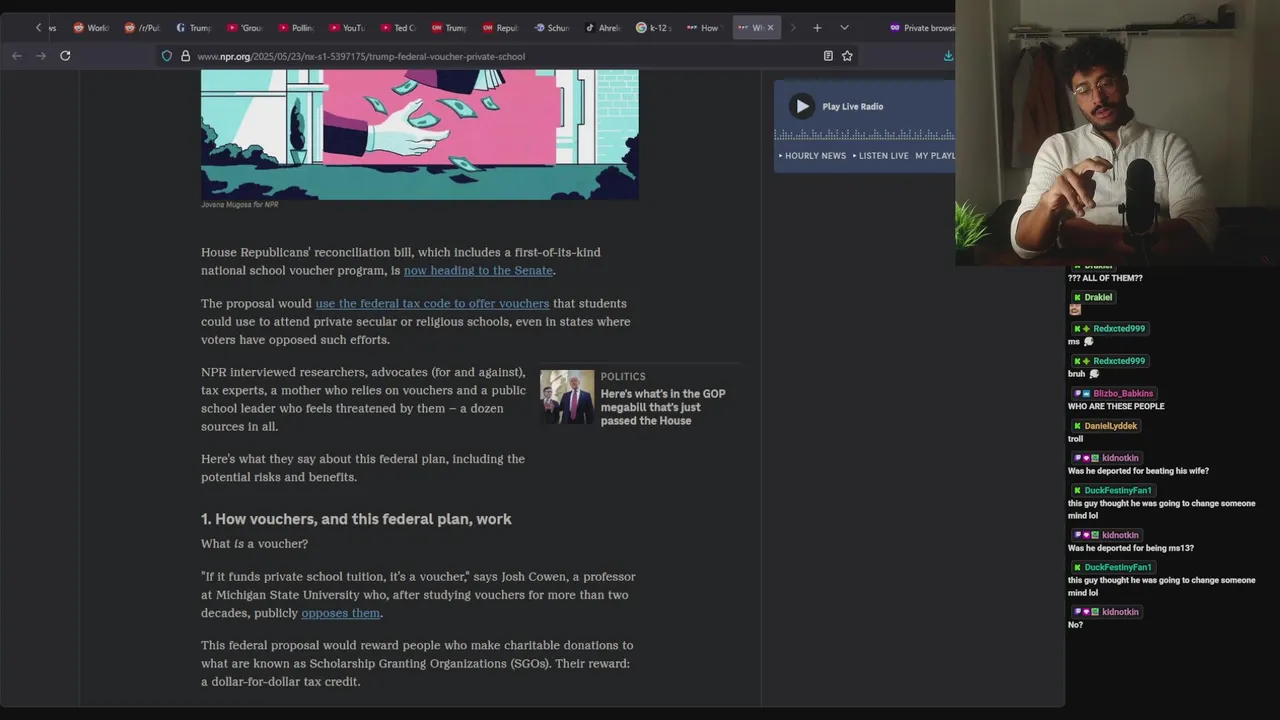Image resolution: width=1280 pixels, height=720 pixels.
Task: Click the heading '1. How vouchers, and this federal plan, work'
Action: (356, 519)
